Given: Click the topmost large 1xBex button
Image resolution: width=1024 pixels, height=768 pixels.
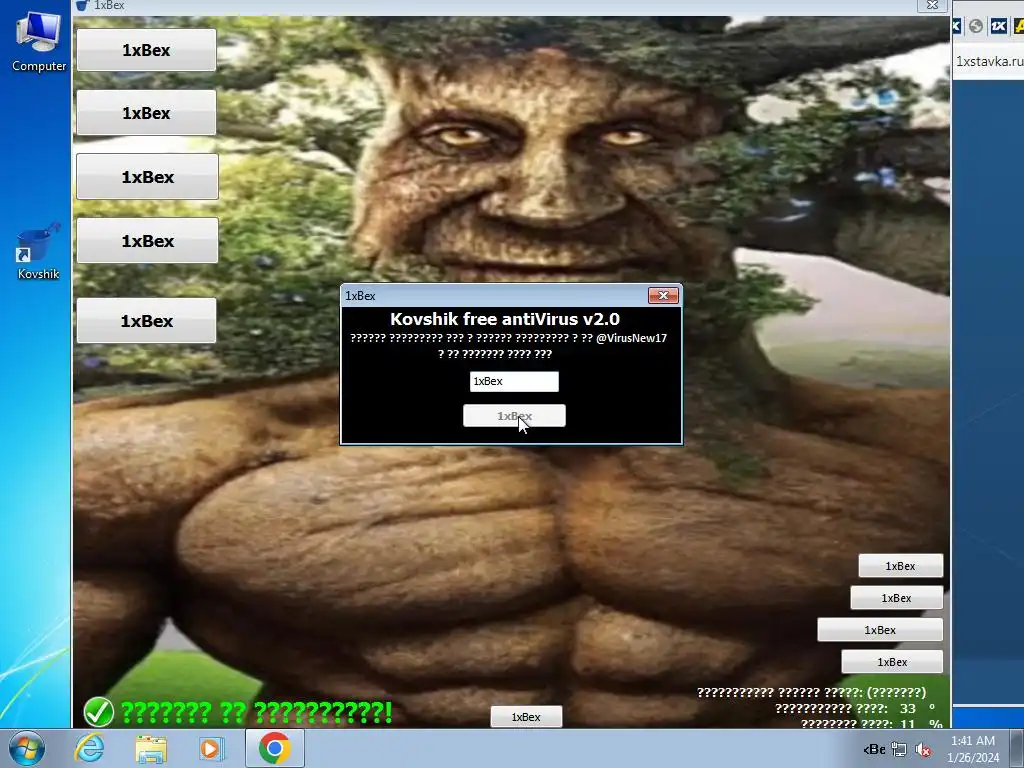Looking at the screenshot, I should (146, 50).
